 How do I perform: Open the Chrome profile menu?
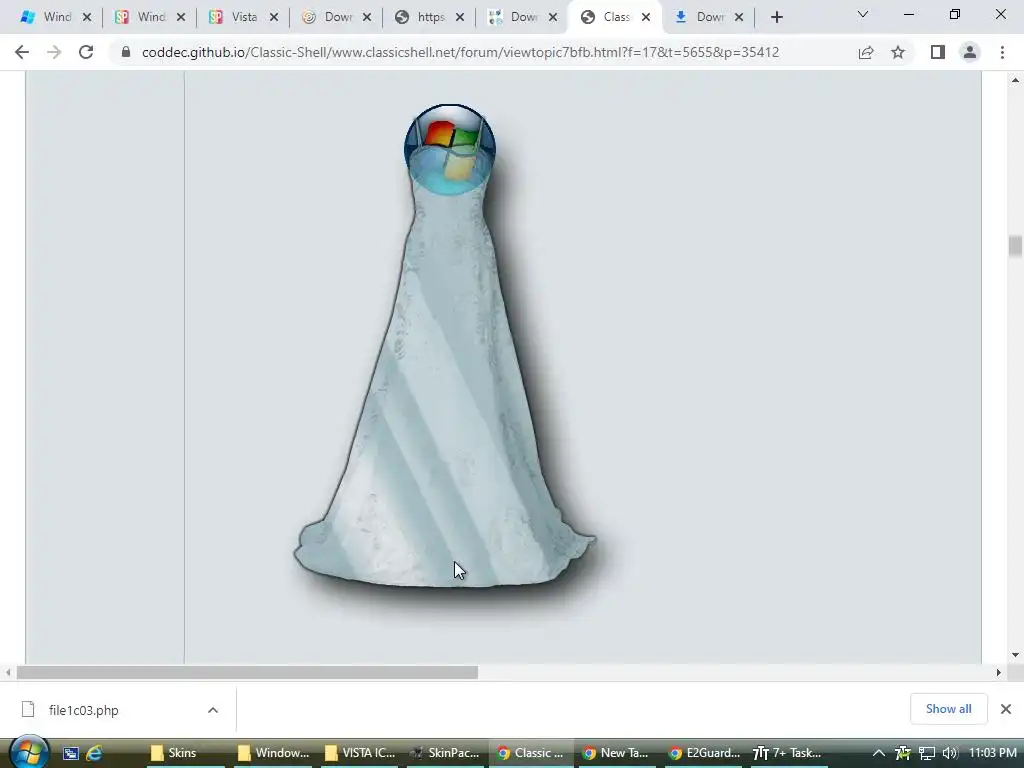point(970,52)
